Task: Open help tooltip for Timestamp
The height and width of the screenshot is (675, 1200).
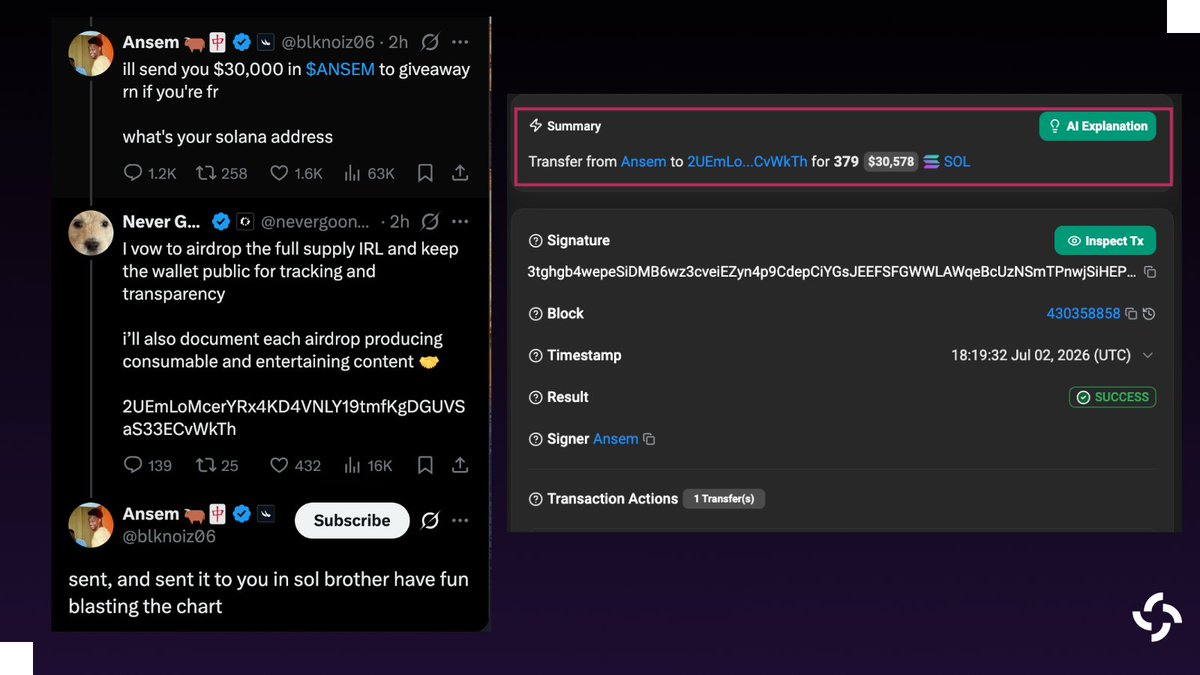Action: [536, 355]
